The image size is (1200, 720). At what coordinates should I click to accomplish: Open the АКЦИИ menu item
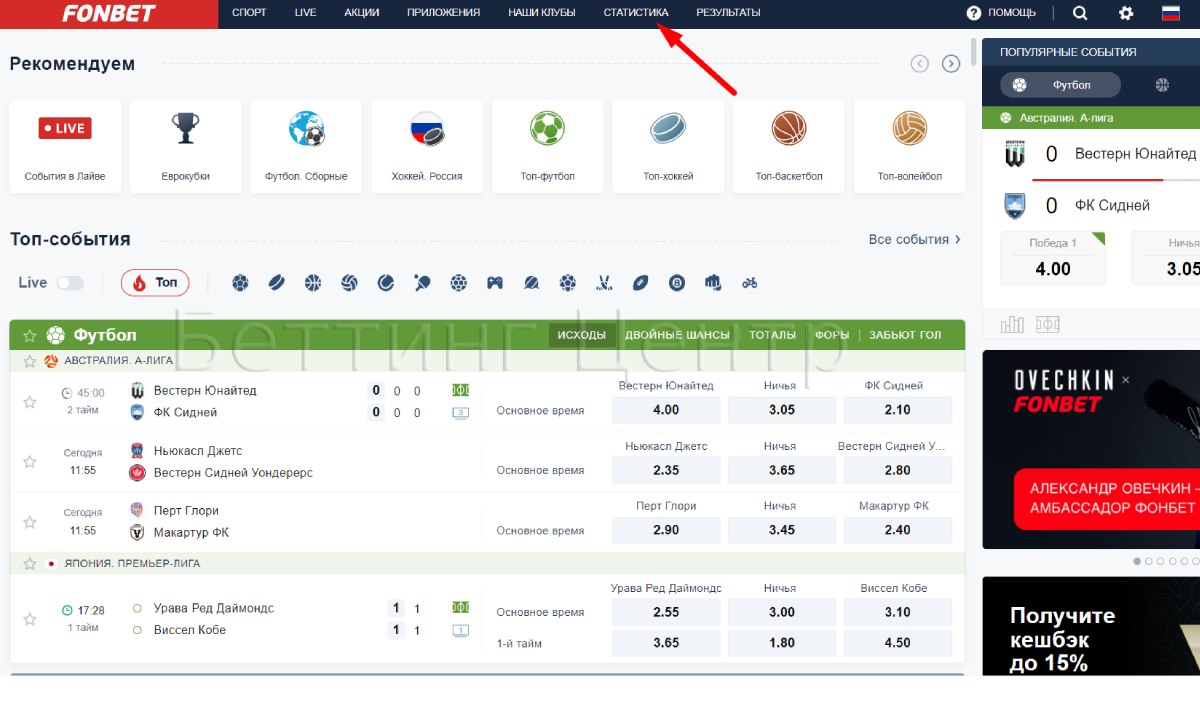(x=361, y=13)
